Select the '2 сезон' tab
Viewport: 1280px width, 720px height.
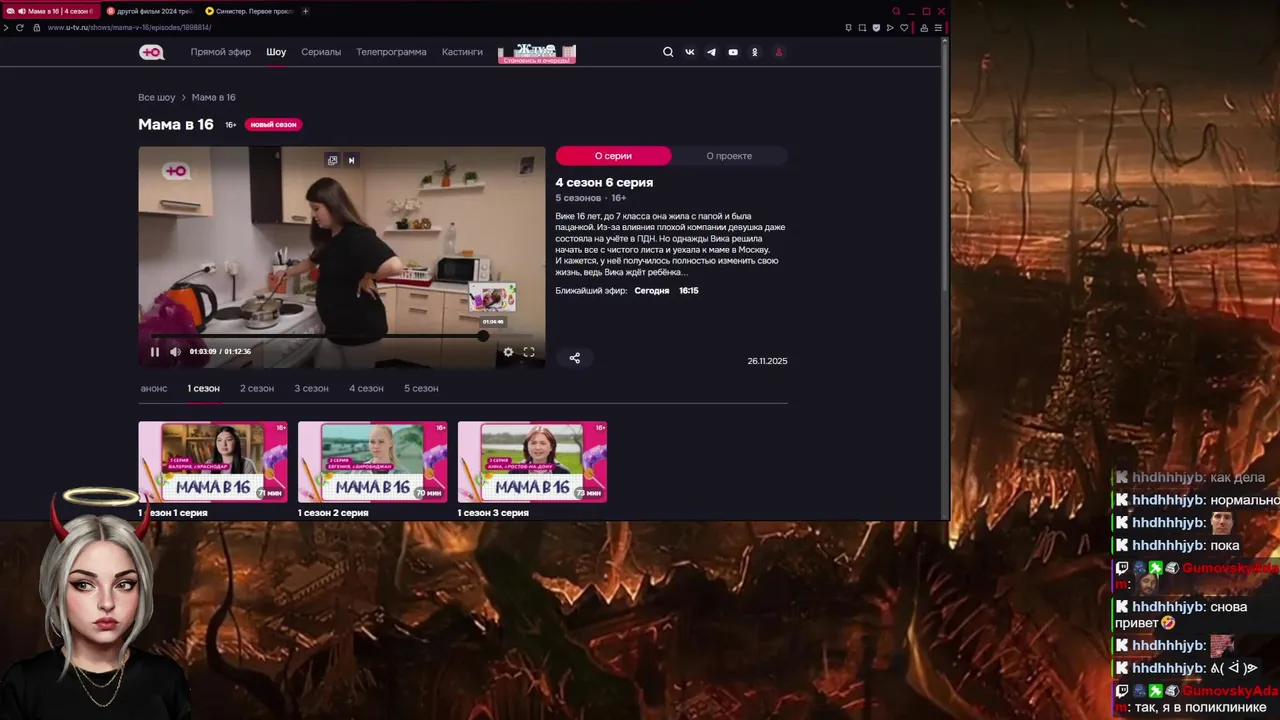[257, 388]
